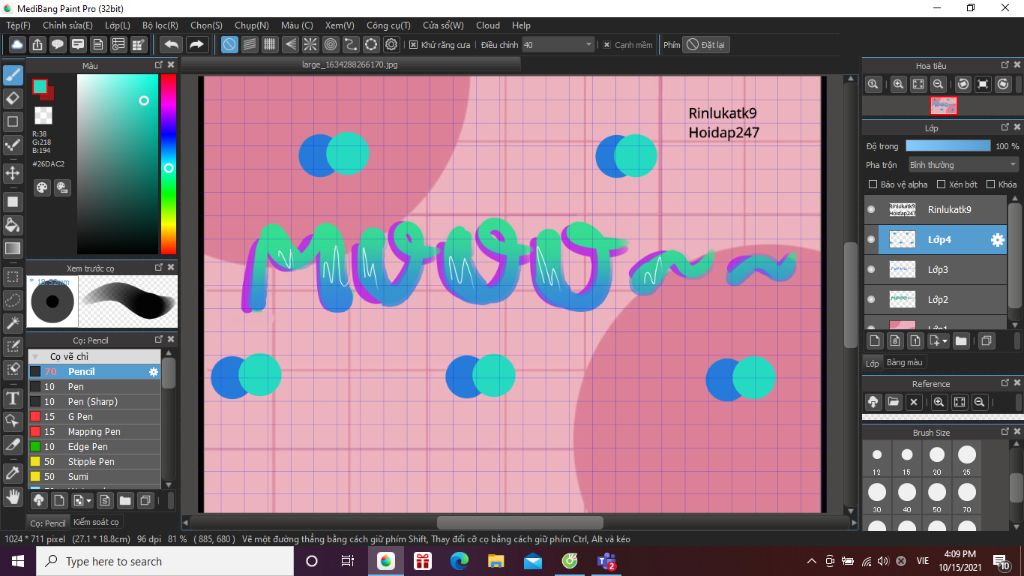Open Lớp4 layer settings gear
Image resolution: width=1024 pixels, height=576 pixels.
[997, 240]
